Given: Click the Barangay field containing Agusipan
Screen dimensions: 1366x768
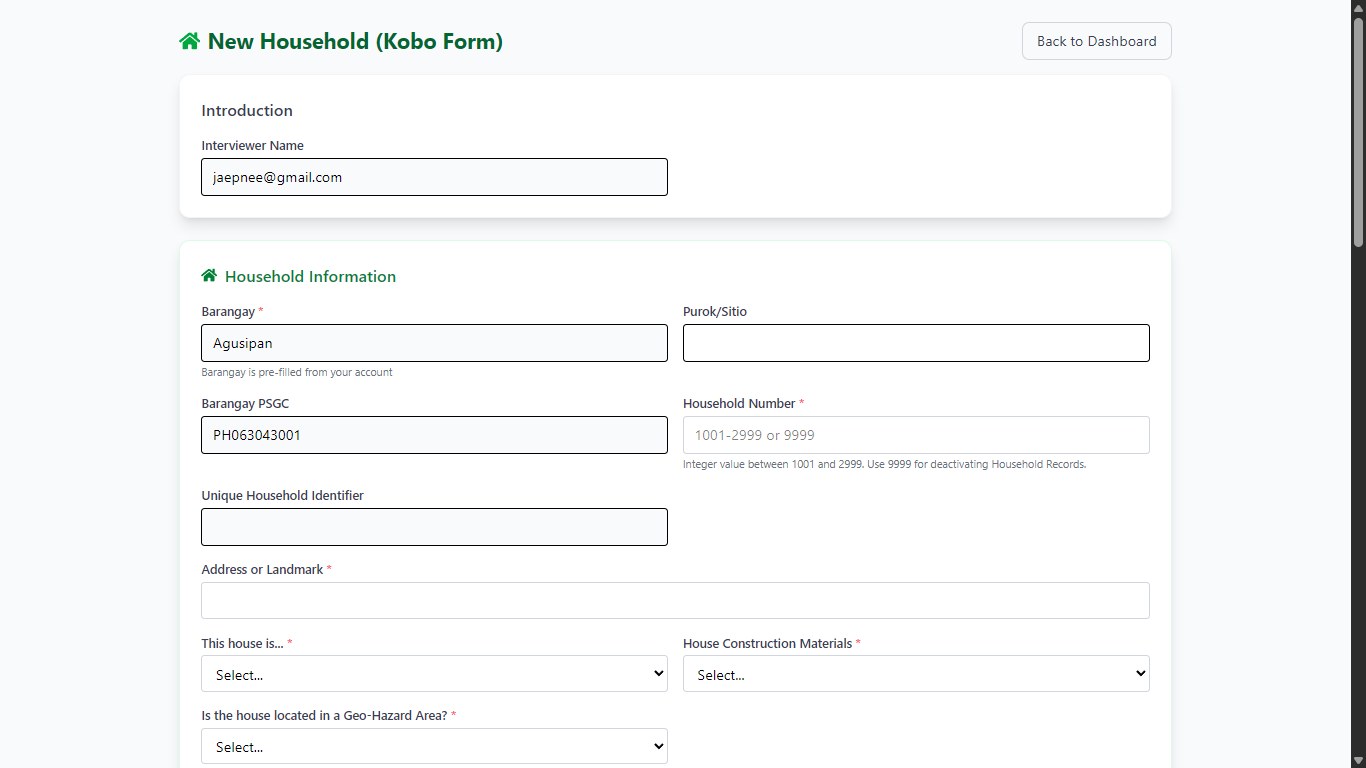Looking at the screenshot, I should tap(434, 343).
